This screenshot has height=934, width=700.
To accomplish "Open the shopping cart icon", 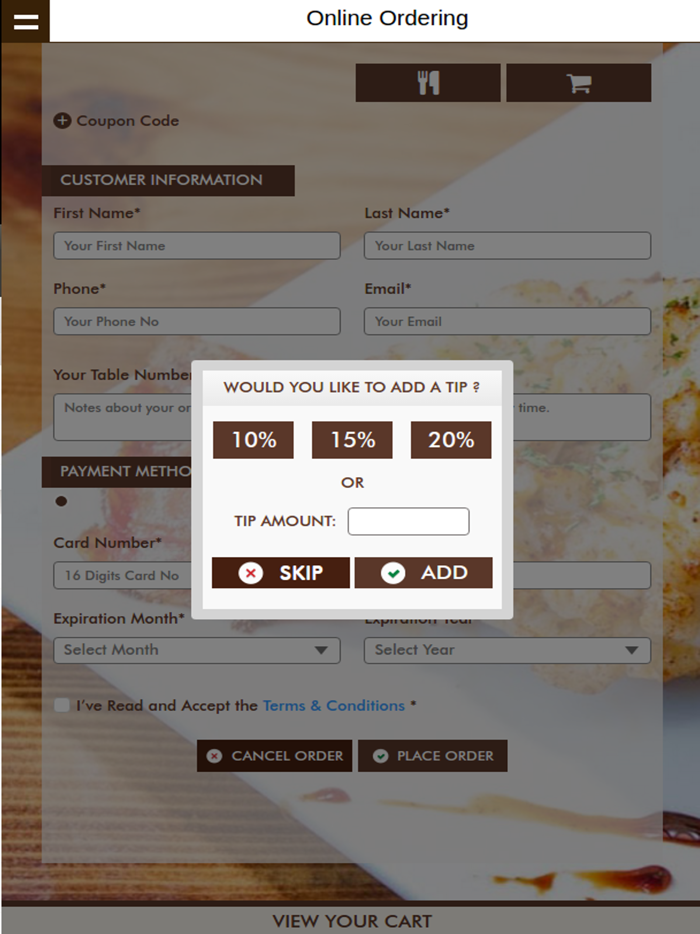I will [578, 83].
